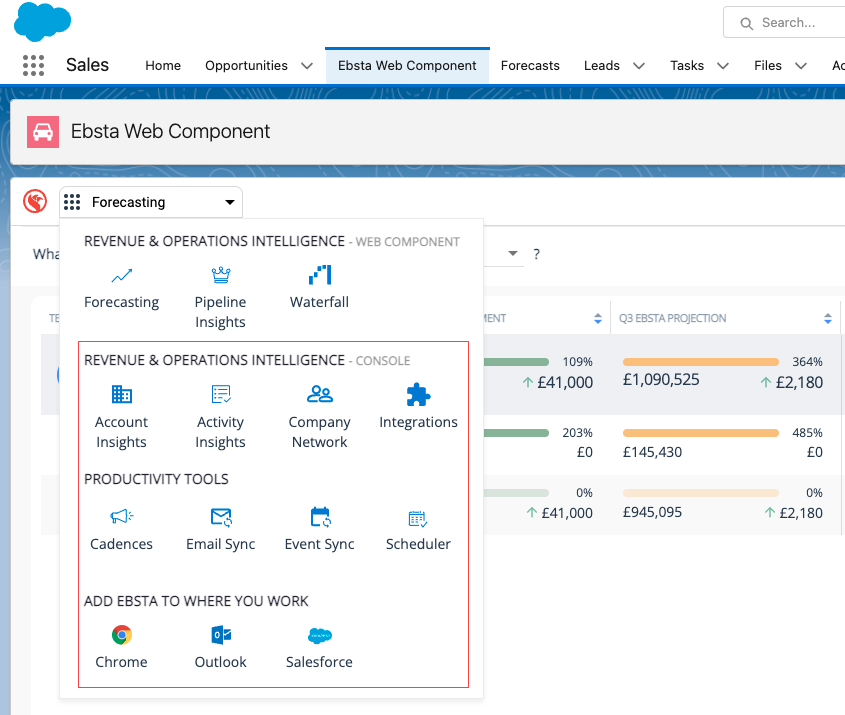Open Cadences megaphone icon

[x=121, y=517]
